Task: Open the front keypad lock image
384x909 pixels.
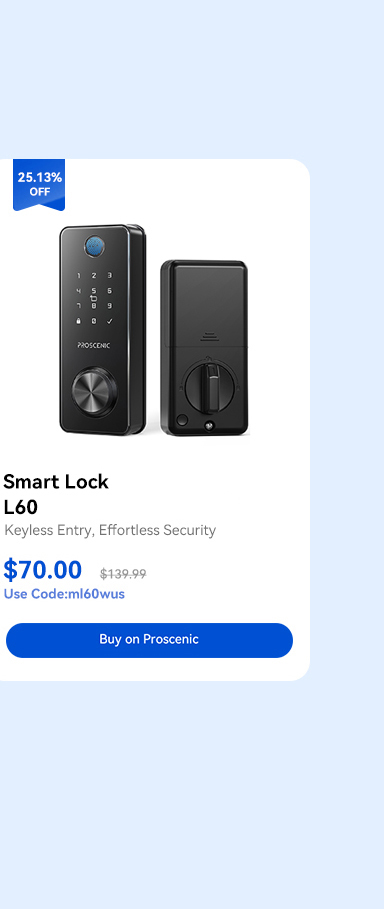Action: pyautogui.click(x=102, y=329)
